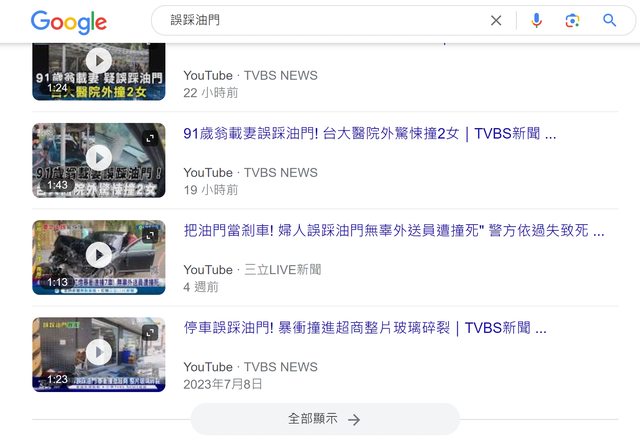
Task: Open Google Lens image search
Action: tap(572, 20)
